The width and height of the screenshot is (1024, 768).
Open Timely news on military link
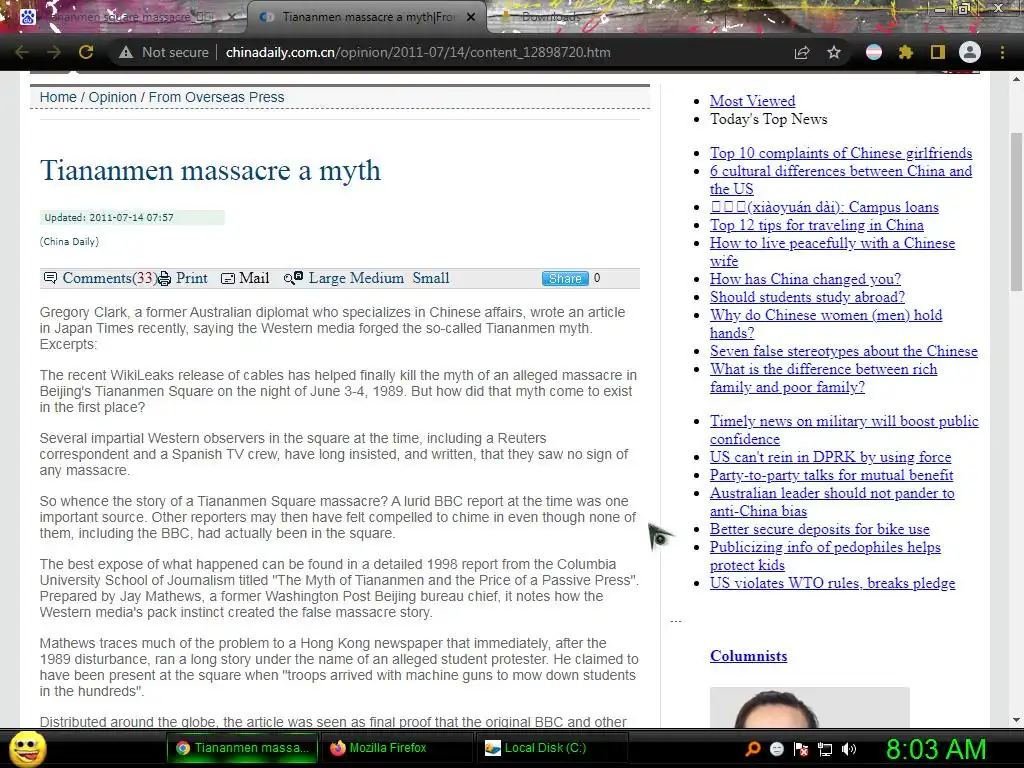click(x=844, y=430)
